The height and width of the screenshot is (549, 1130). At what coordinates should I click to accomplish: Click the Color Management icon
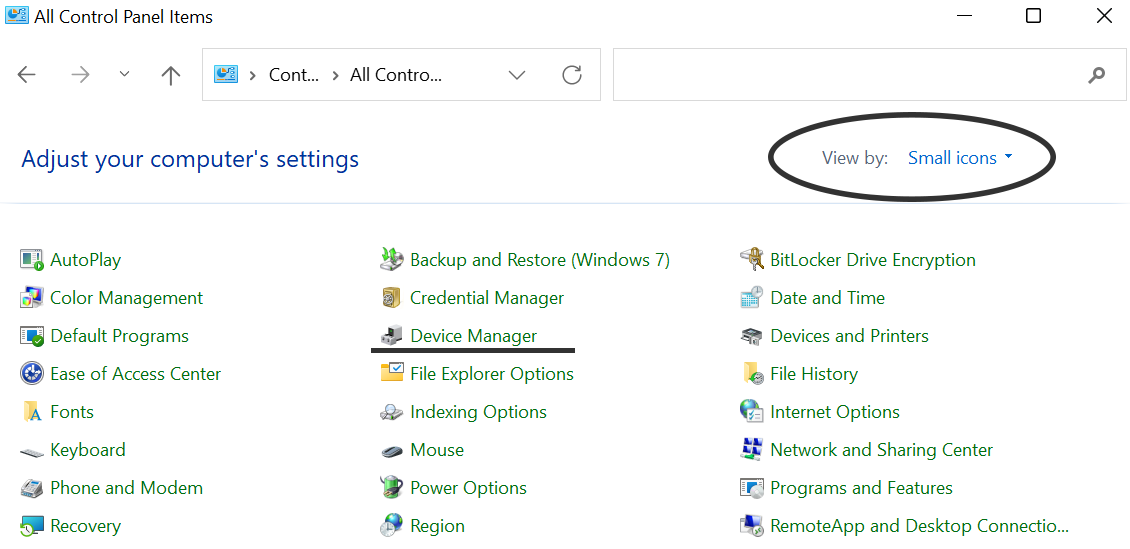tap(32, 298)
